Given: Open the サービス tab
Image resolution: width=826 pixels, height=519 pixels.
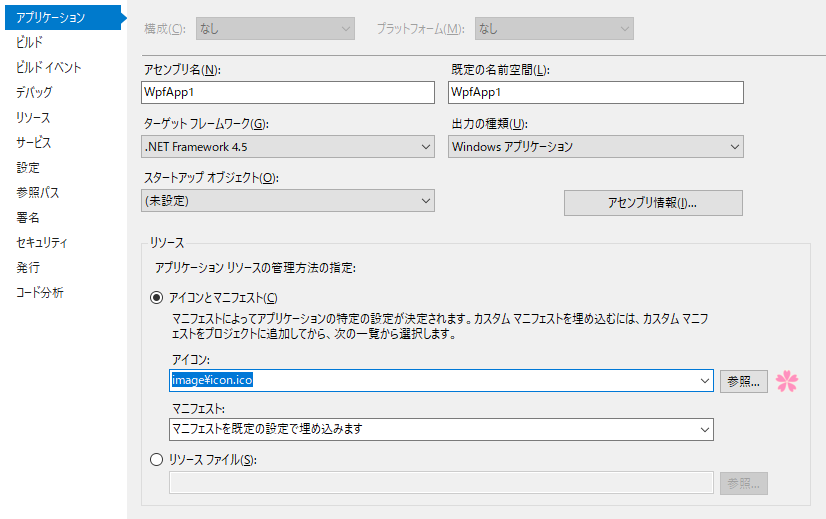Looking at the screenshot, I should (34, 142).
